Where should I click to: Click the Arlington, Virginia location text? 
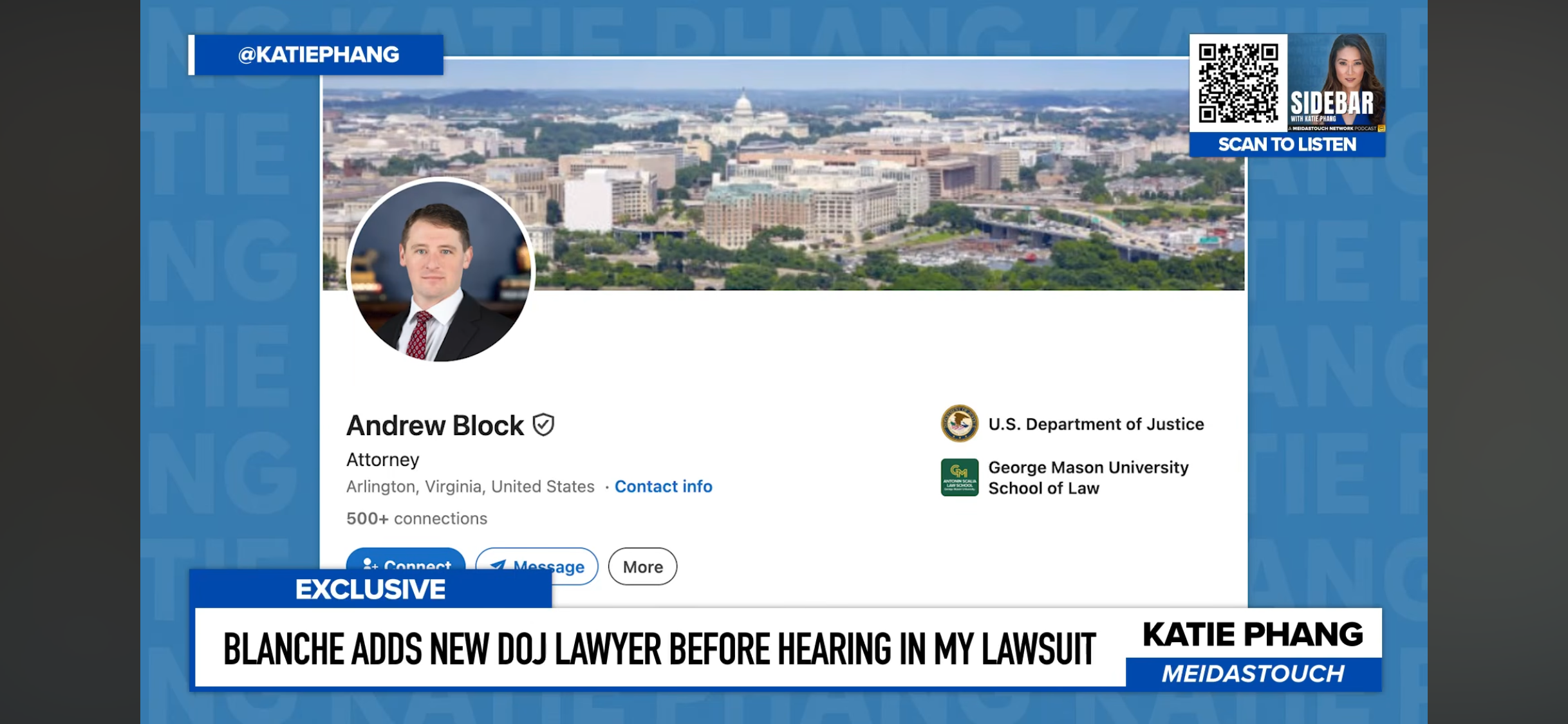[x=470, y=487]
